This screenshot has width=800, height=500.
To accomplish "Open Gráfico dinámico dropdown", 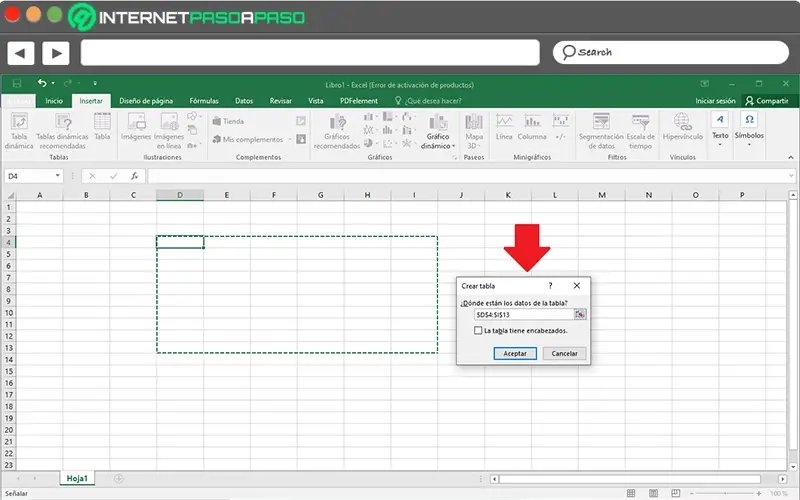I will point(438,132).
